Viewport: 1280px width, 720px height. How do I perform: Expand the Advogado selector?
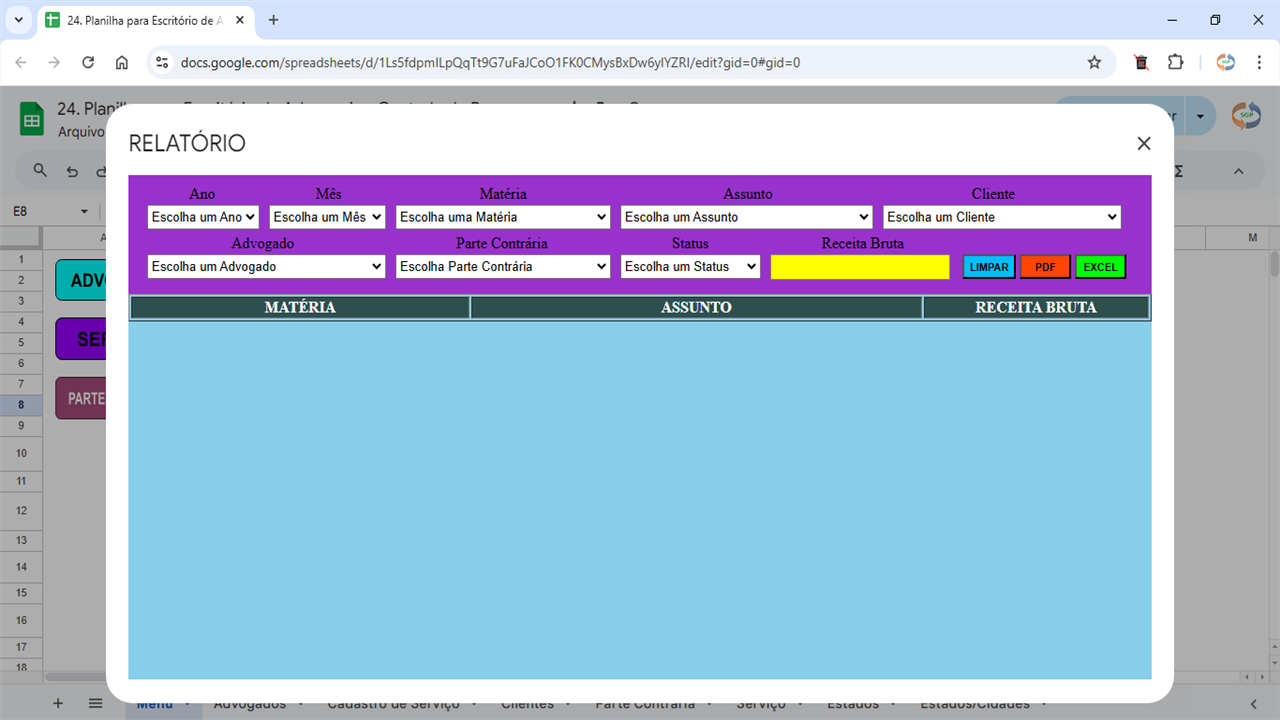pos(266,267)
